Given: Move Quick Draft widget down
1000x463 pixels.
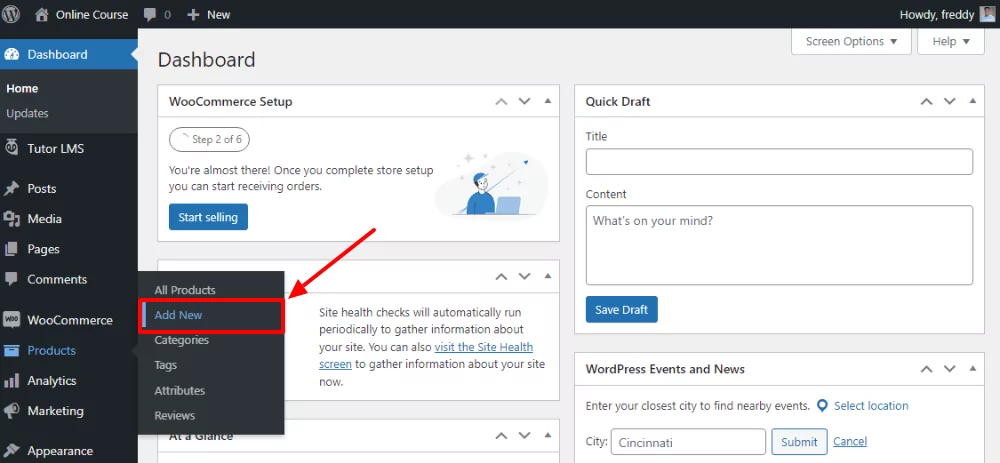Looking at the screenshot, I should (950, 101).
